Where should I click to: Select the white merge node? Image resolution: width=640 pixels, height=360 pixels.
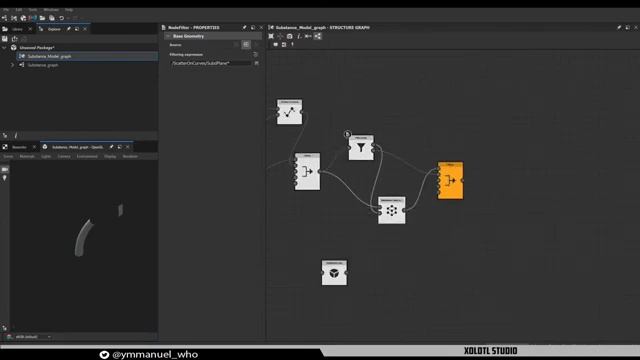(307, 171)
